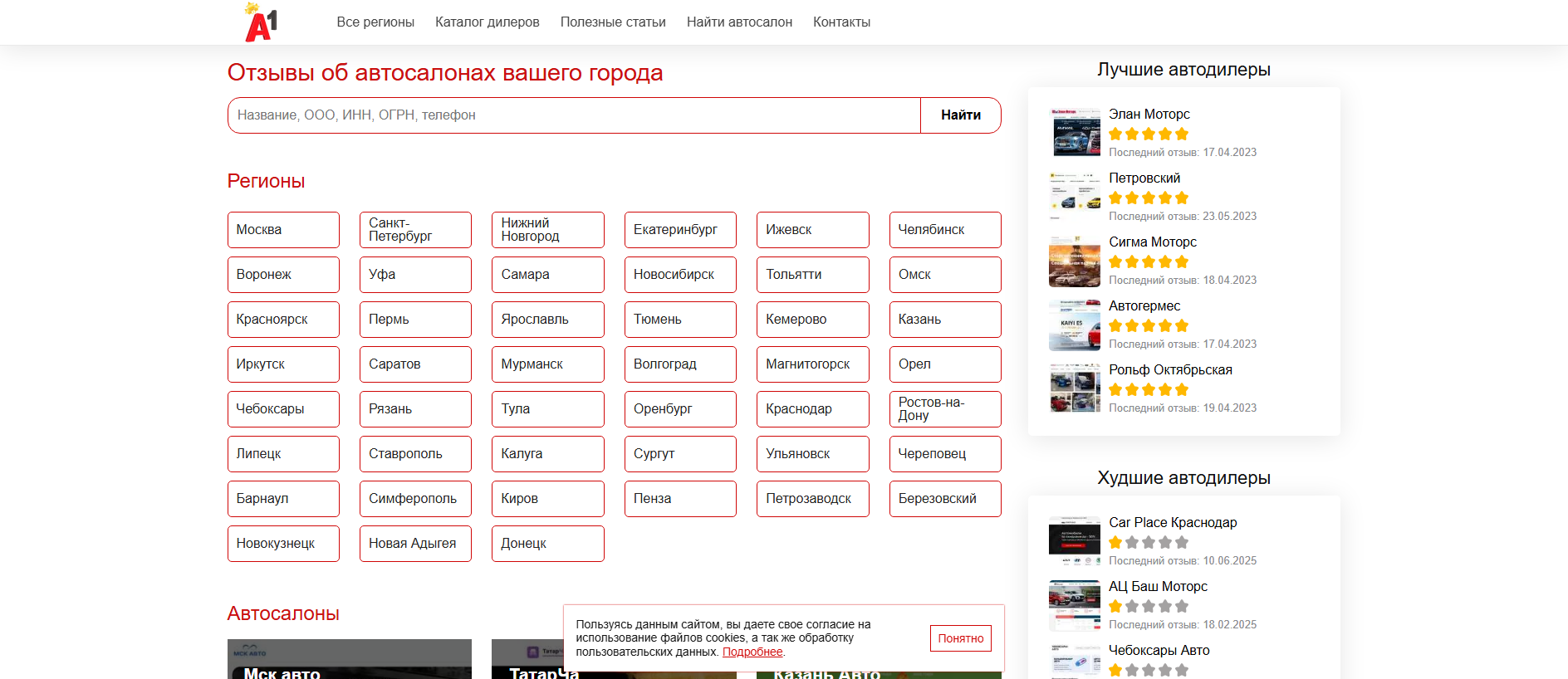Open the Березовский region
This screenshot has height=679, width=1568.
tap(945, 499)
